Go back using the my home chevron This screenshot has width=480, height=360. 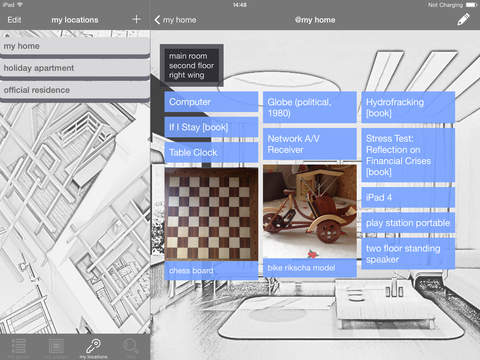(x=175, y=20)
